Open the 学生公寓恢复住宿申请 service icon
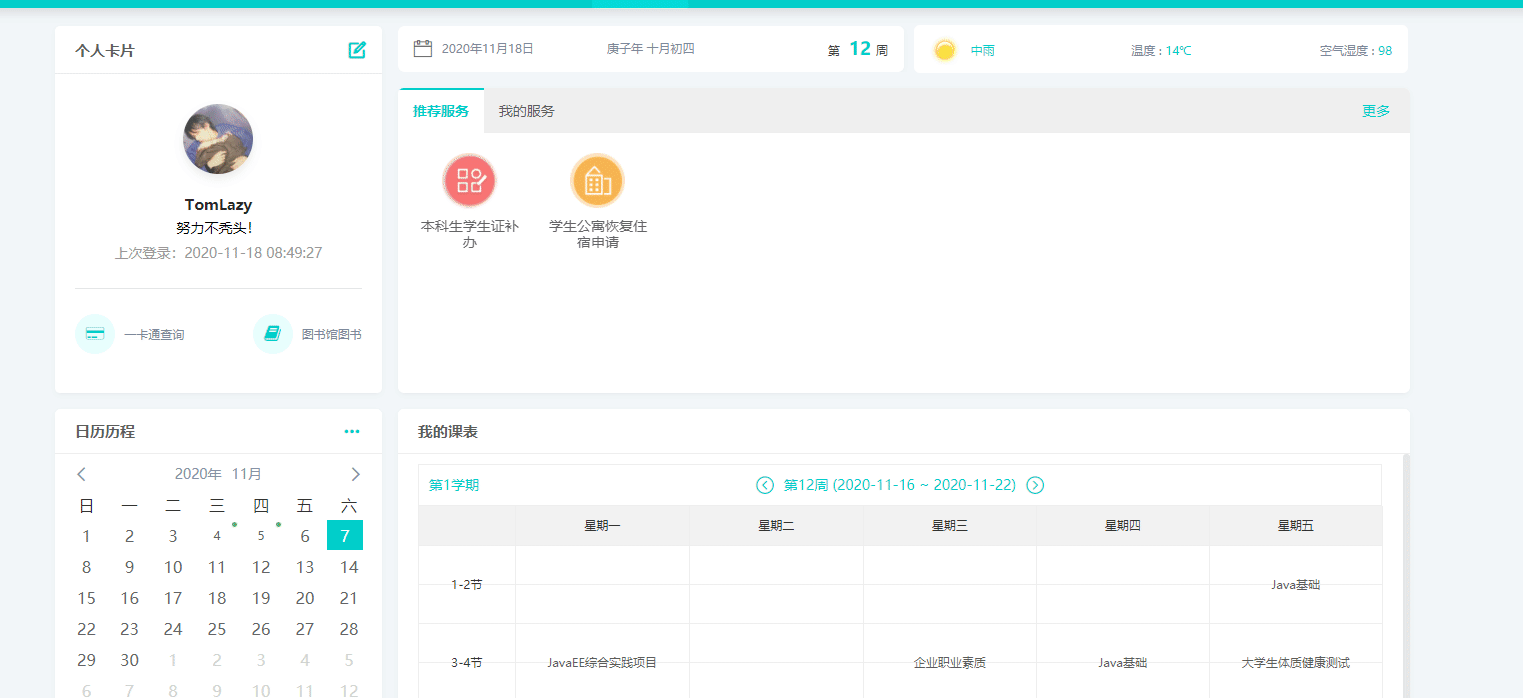This screenshot has width=1523, height=698. pyautogui.click(x=597, y=180)
